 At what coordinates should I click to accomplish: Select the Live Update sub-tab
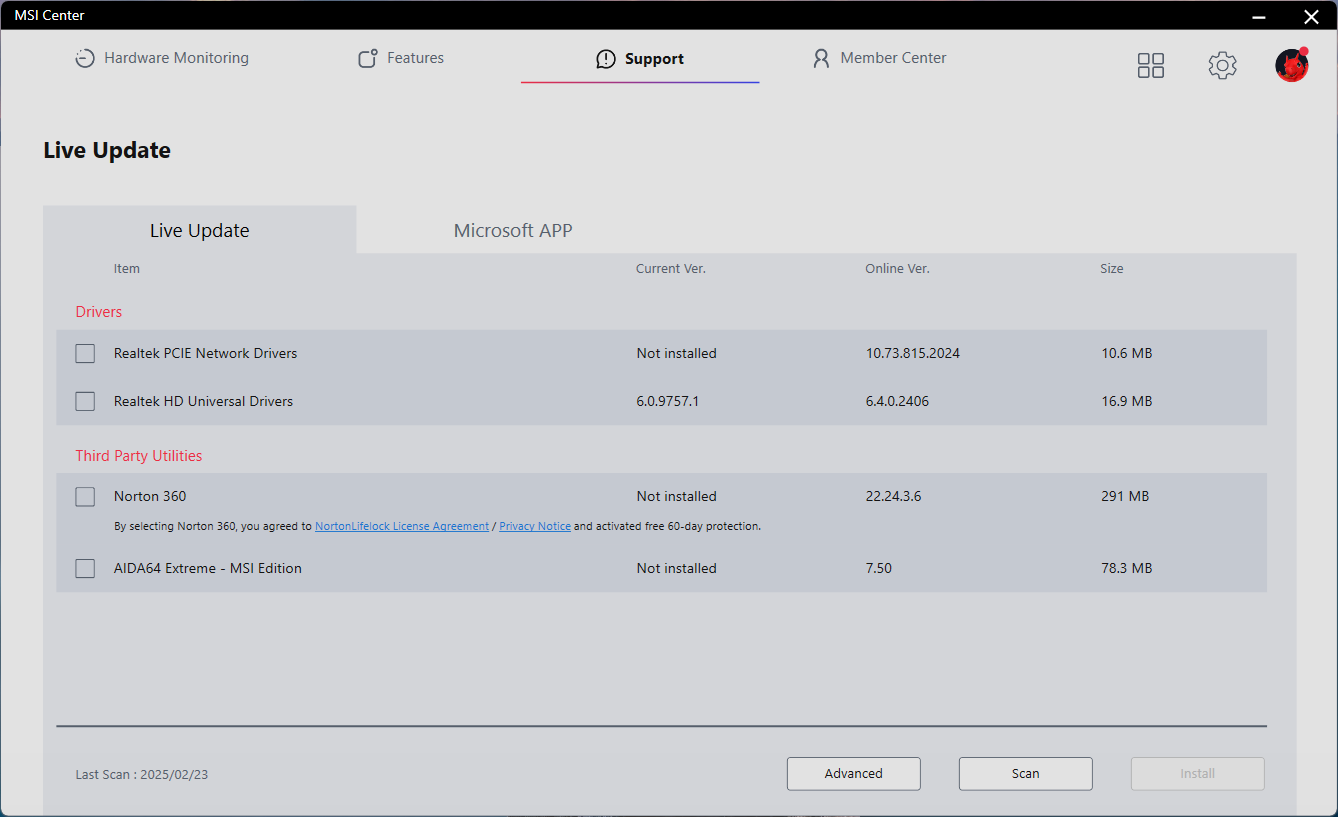[x=200, y=230]
